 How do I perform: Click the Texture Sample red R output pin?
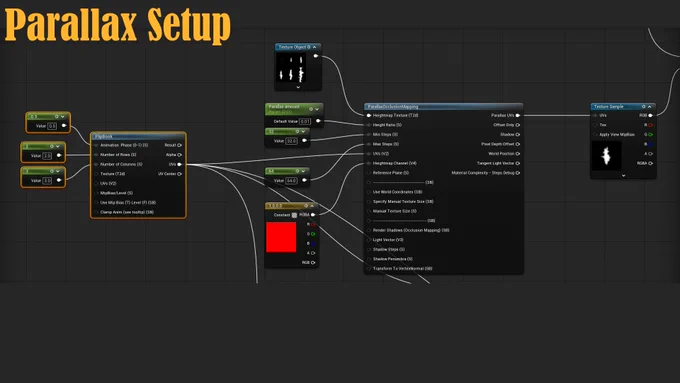coord(651,125)
